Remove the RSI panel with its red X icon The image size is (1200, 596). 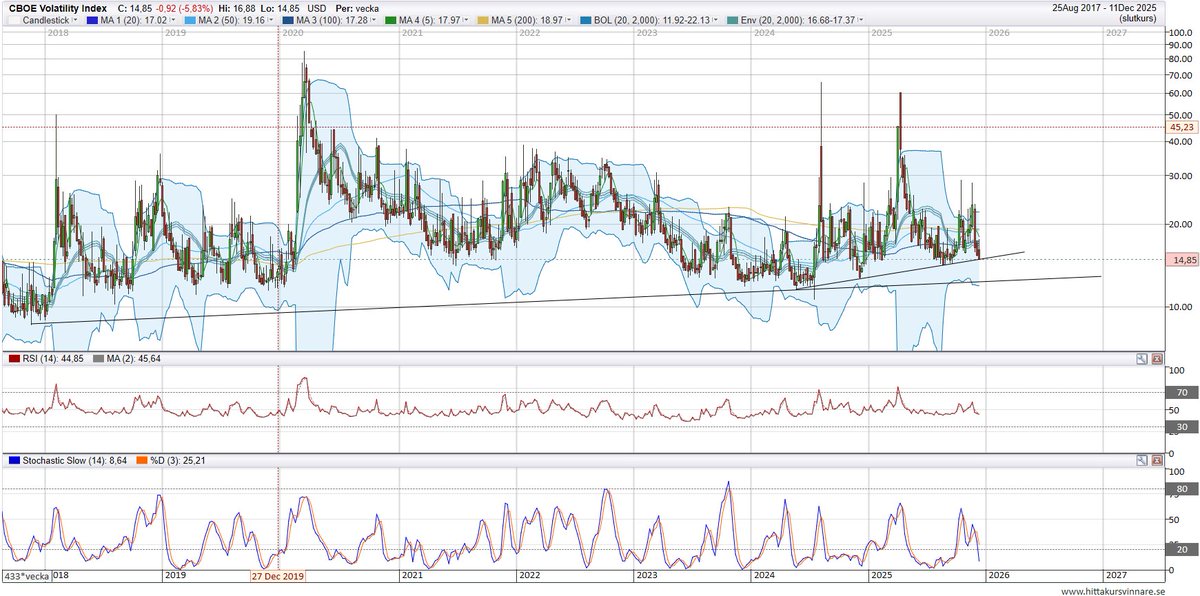[1157, 357]
